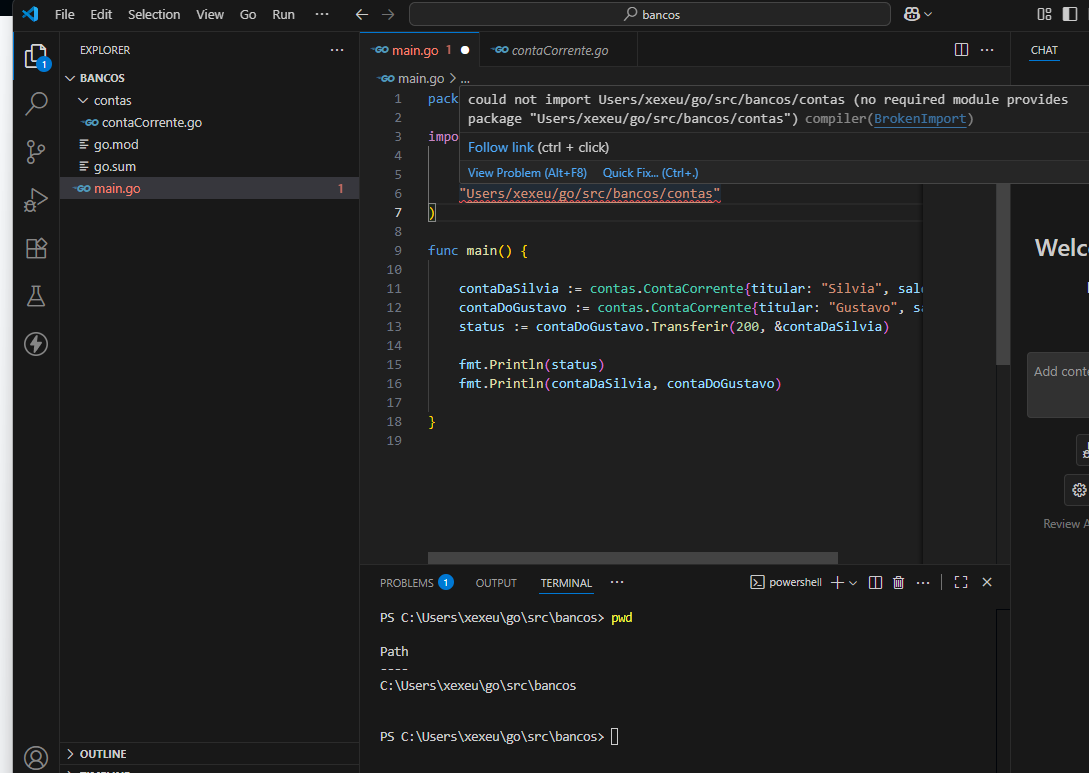Screen dimensions: 1089x773
Task: Close the terminal panel
Action: [987, 583]
